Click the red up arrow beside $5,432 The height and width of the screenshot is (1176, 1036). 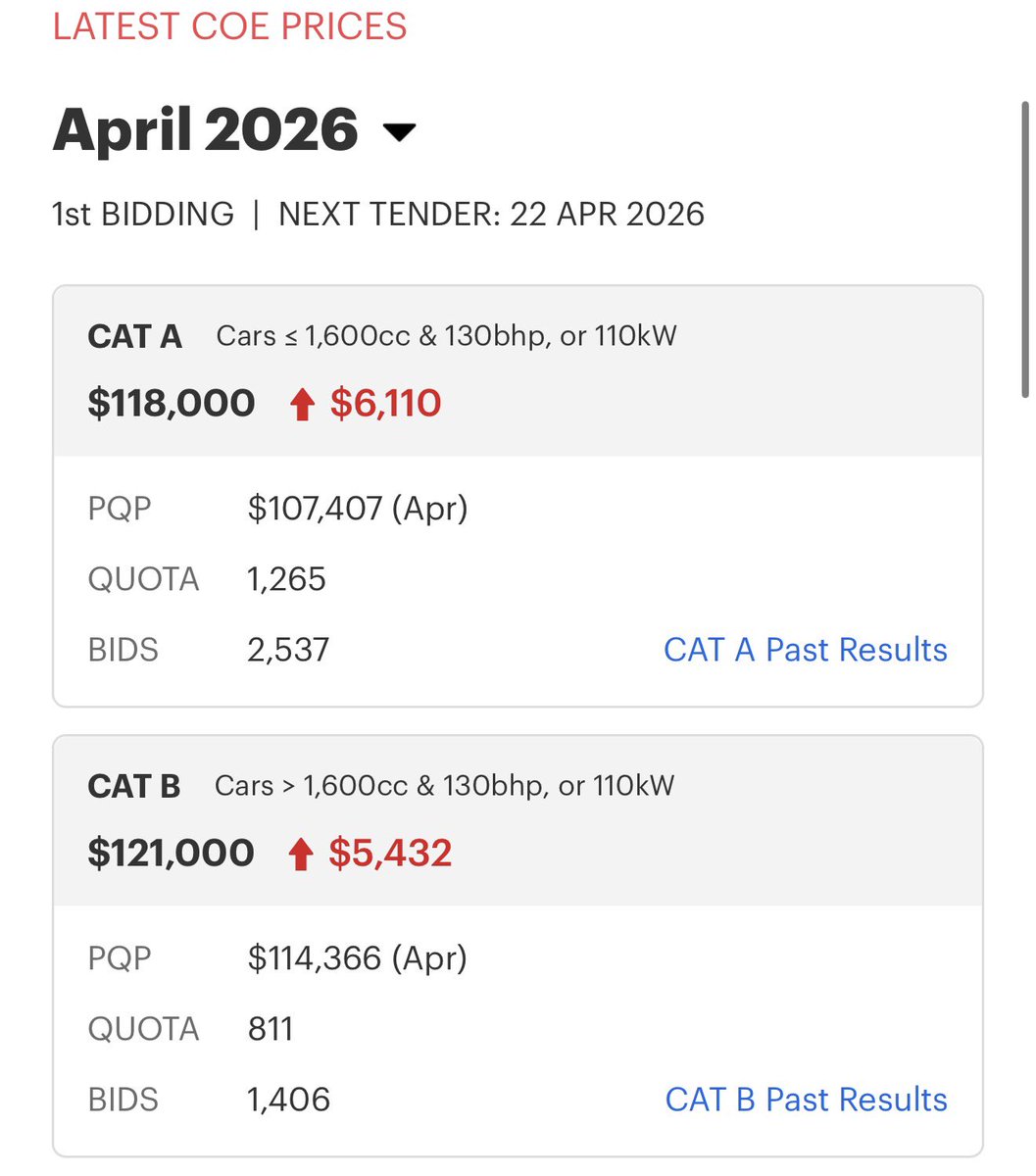[x=301, y=854]
